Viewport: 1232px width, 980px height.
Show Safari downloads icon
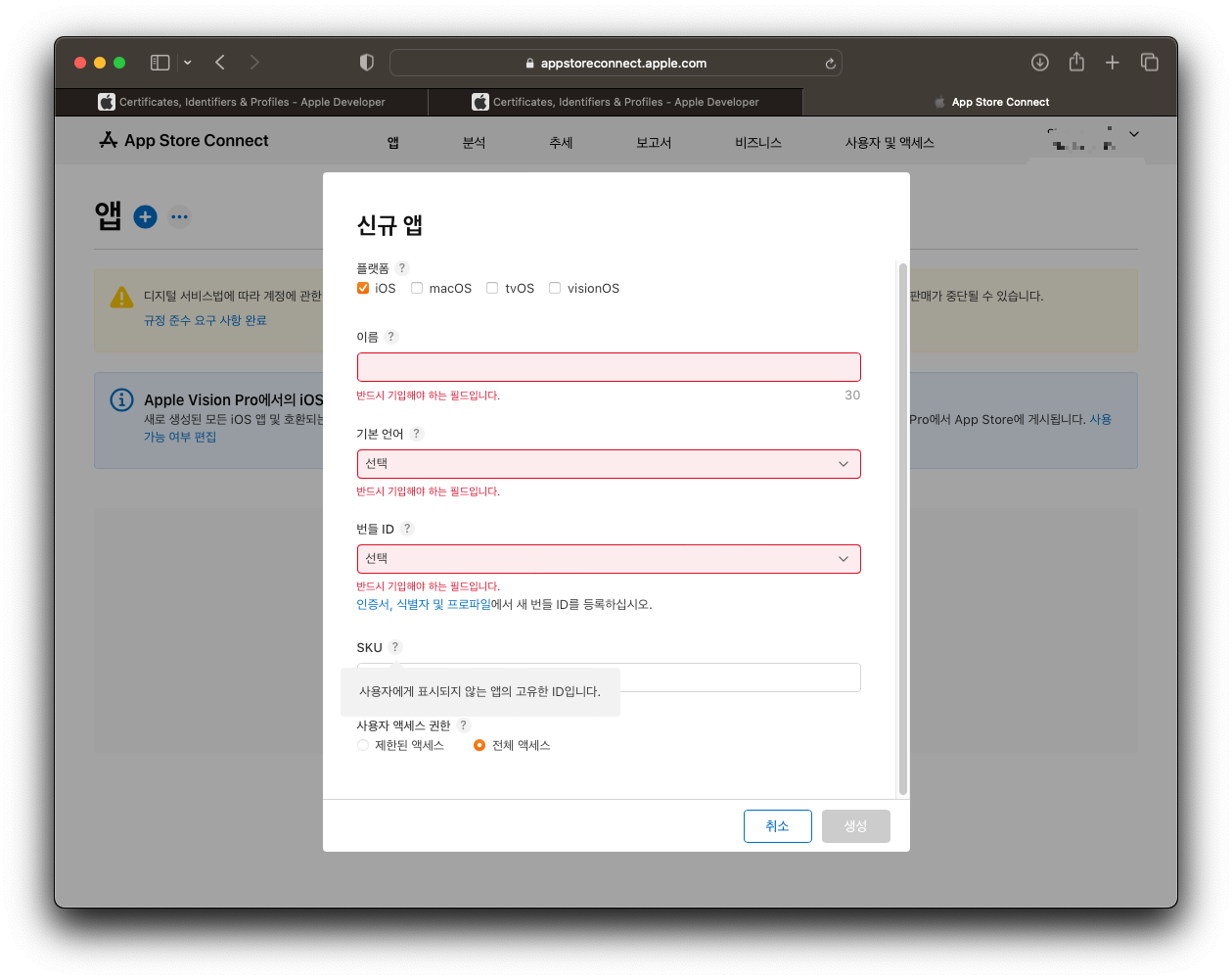1040,63
